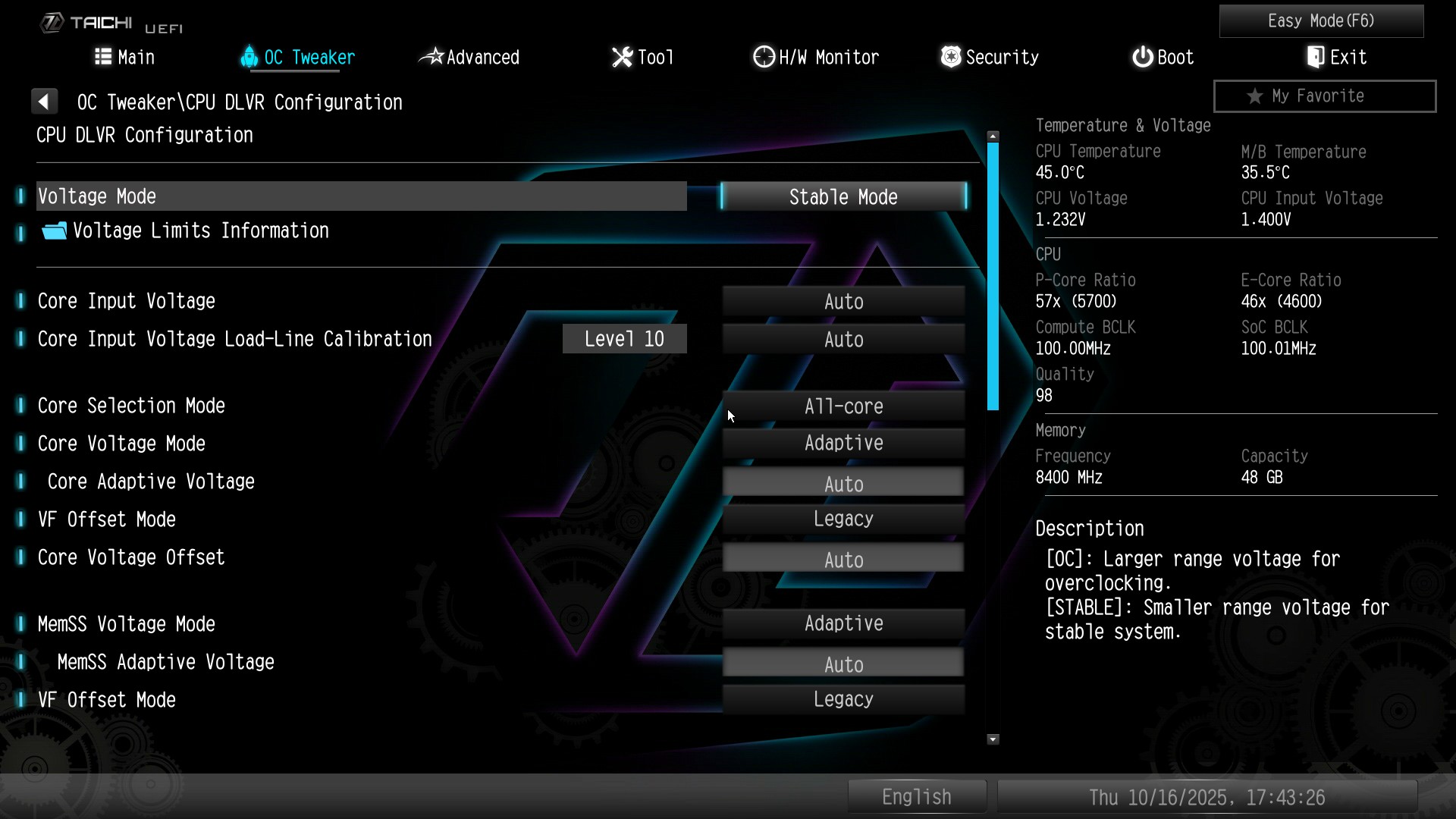Click the Tool wrench icon
1456x819 pixels.
622,57
